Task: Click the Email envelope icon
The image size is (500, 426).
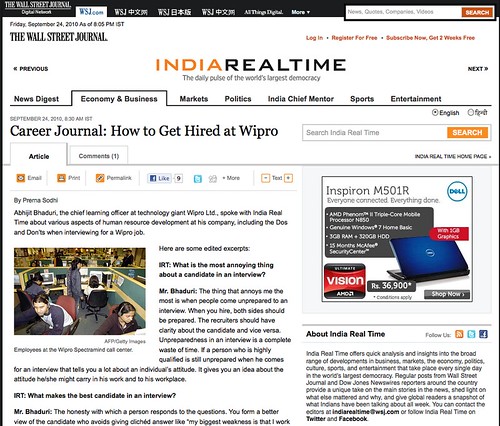Action: 21,178
